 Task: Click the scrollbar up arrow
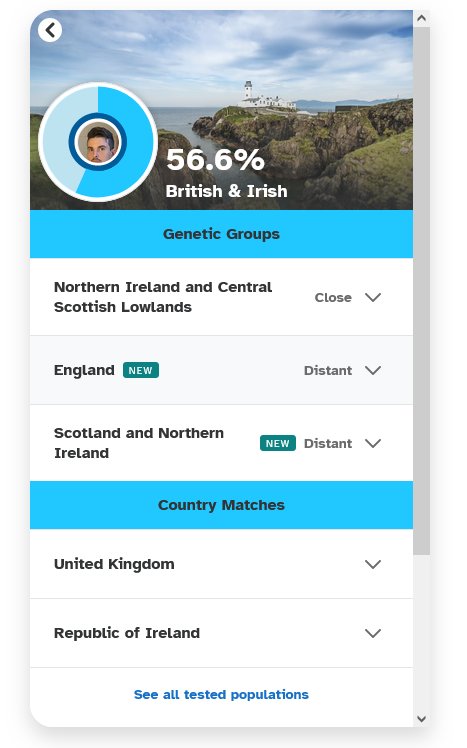tap(421, 18)
